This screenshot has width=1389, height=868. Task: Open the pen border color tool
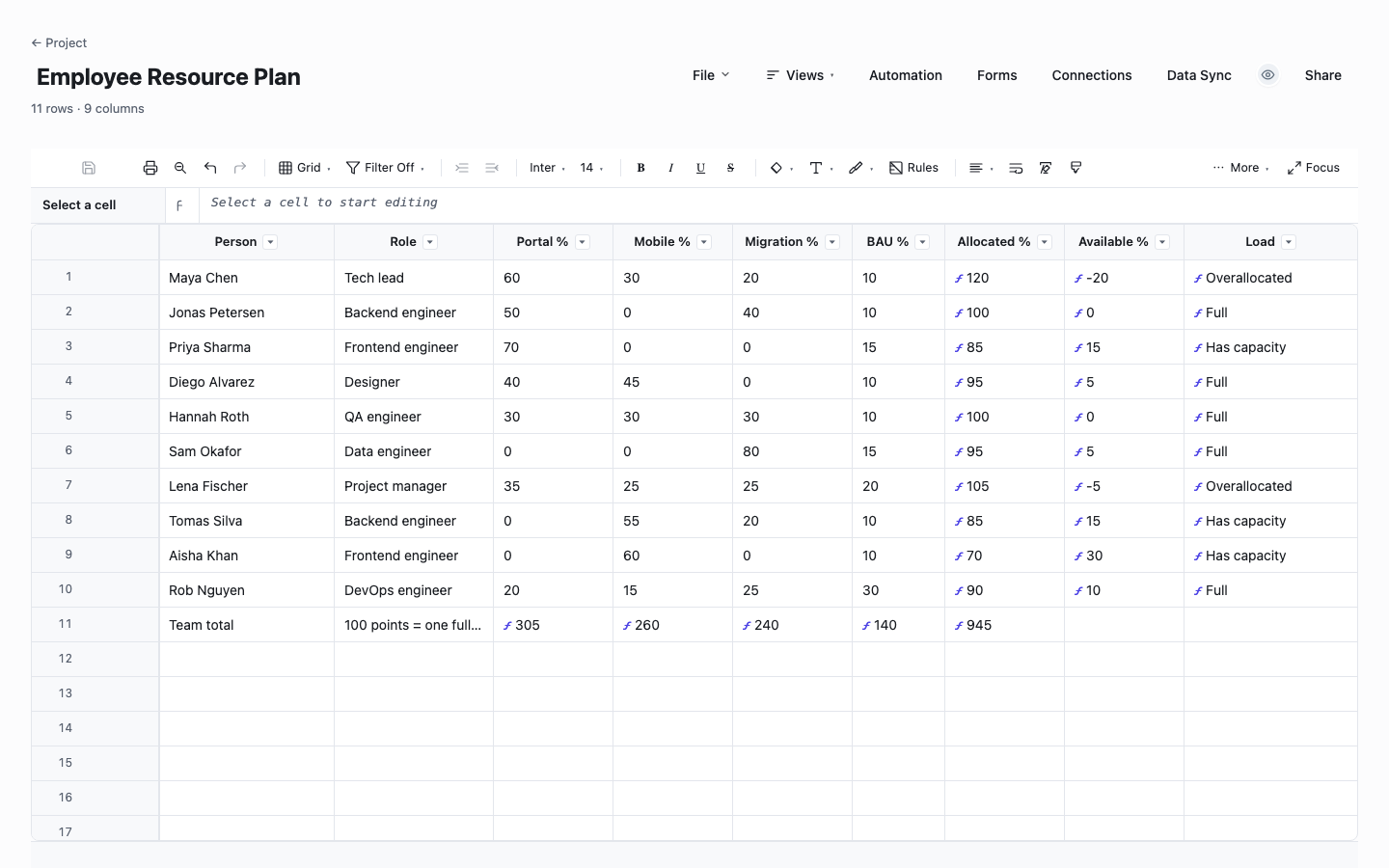(860, 168)
